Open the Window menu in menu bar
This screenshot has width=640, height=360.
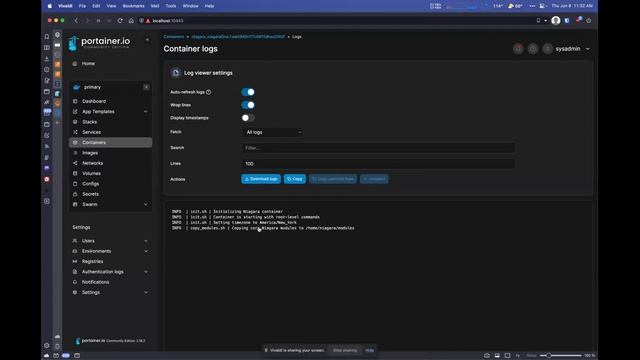[x=190, y=6]
